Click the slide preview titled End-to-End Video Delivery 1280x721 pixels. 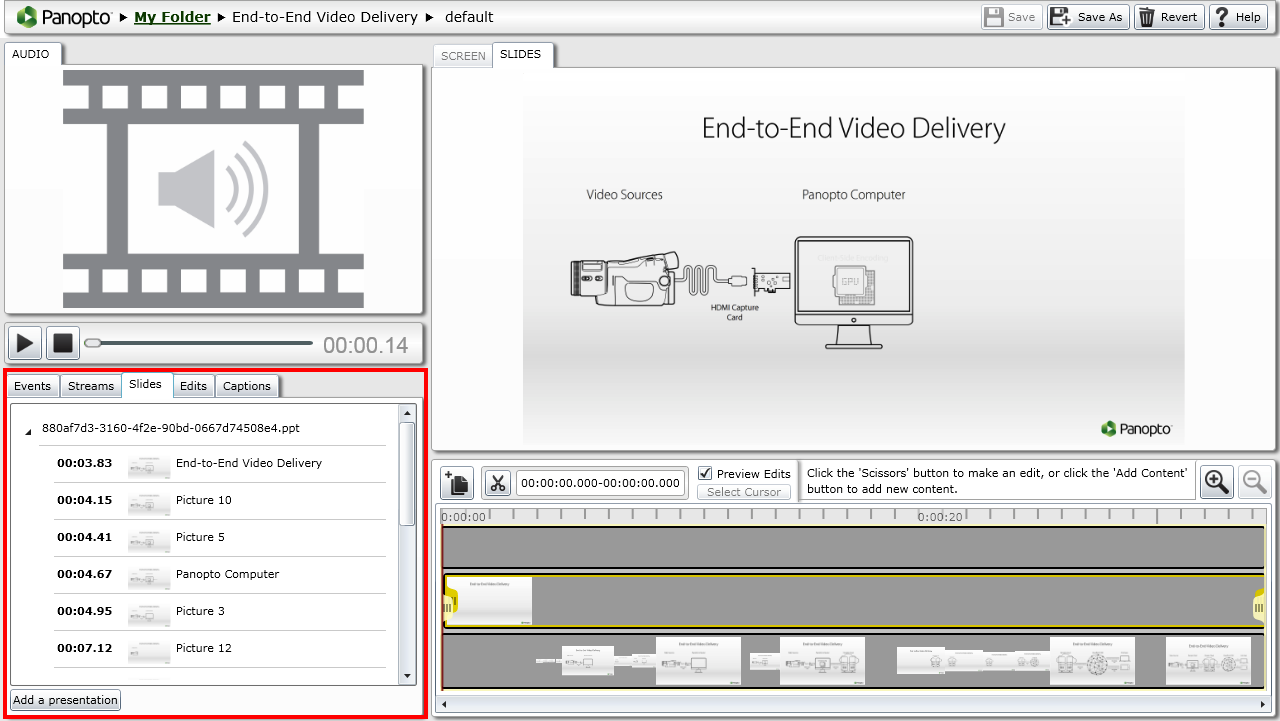853,259
